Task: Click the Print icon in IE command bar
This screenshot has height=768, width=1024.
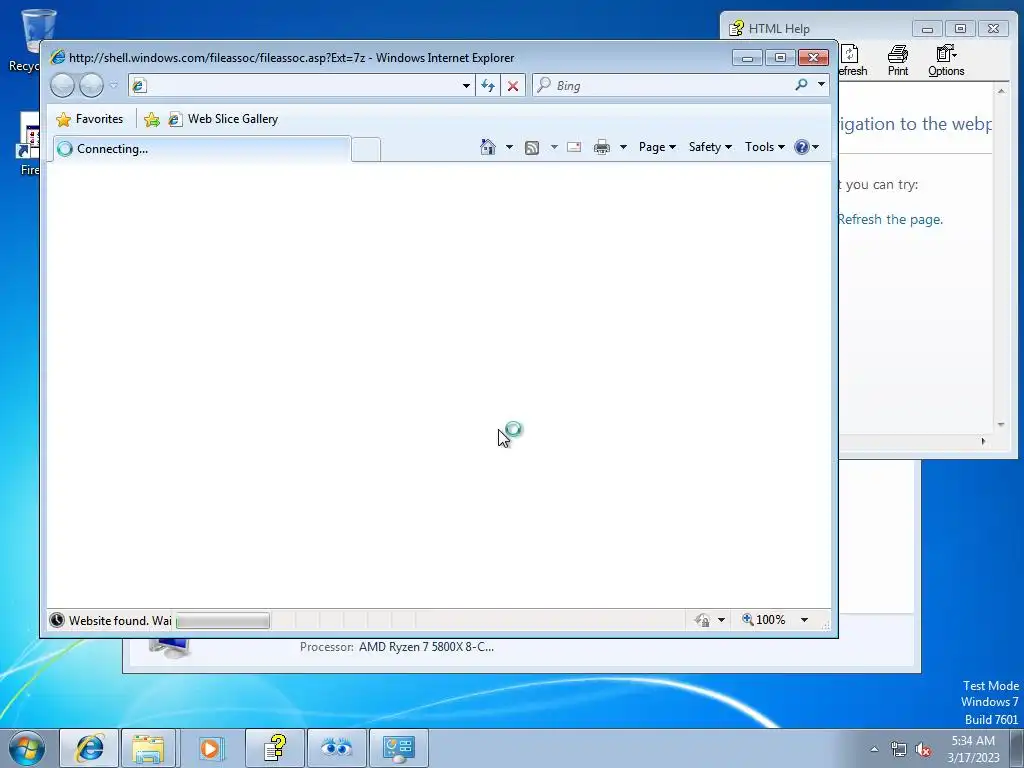Action: 601,147
